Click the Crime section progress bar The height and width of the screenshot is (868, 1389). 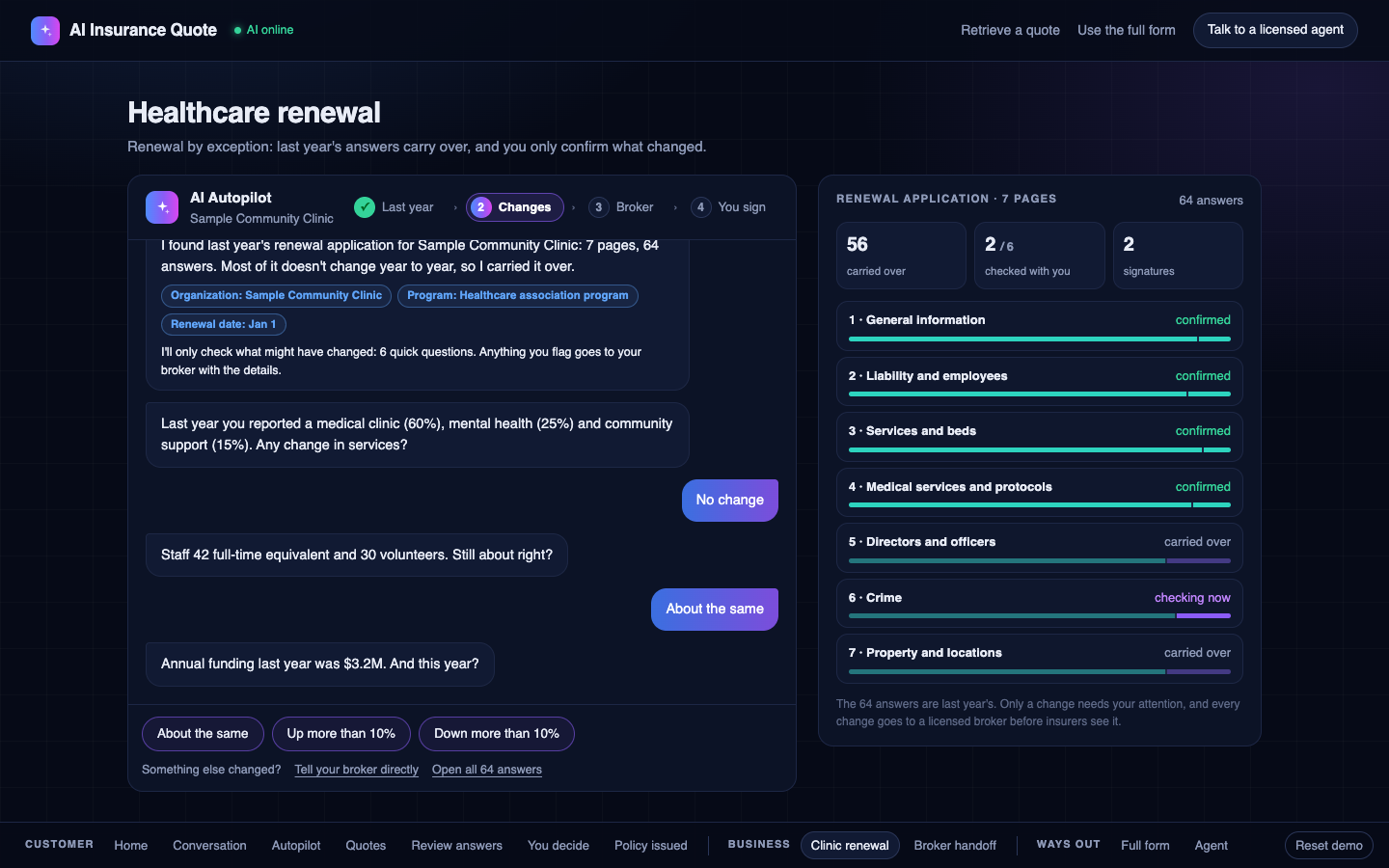tap(1040, 615)
